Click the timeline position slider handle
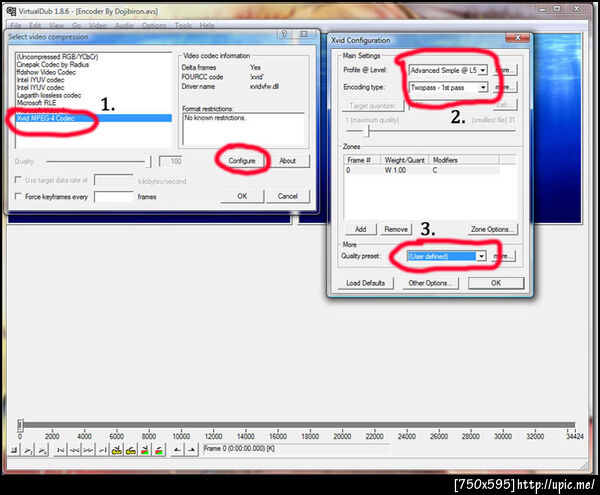 coord(20,425)
